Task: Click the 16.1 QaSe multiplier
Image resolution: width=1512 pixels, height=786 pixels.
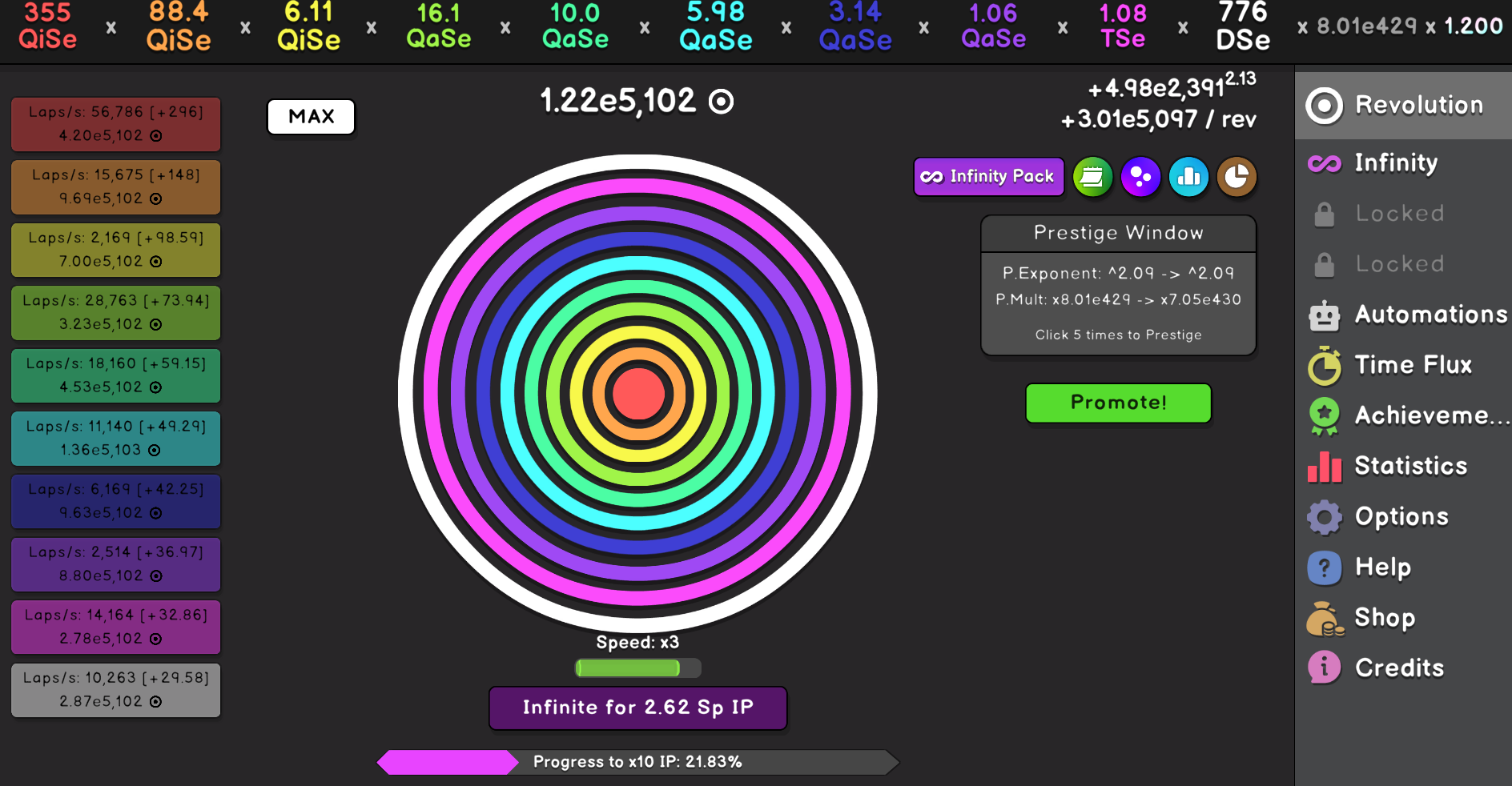Action: click(439, 26)
